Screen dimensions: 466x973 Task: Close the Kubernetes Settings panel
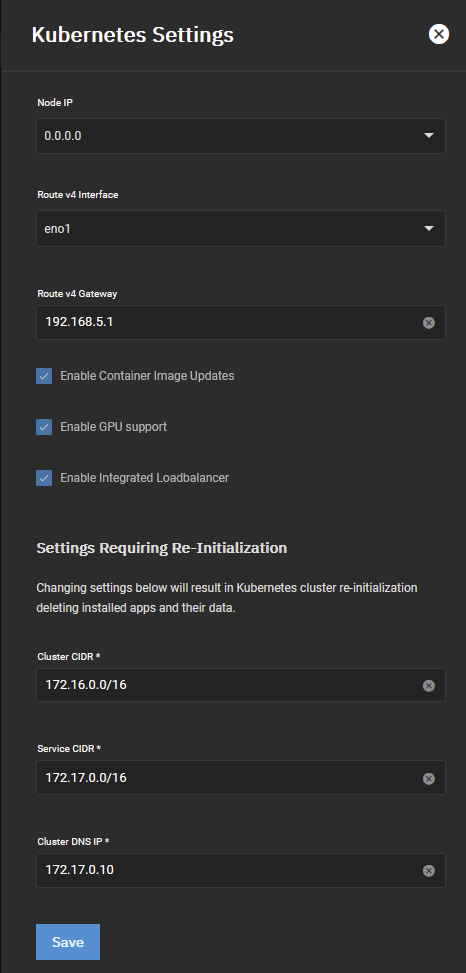(439, 34)
